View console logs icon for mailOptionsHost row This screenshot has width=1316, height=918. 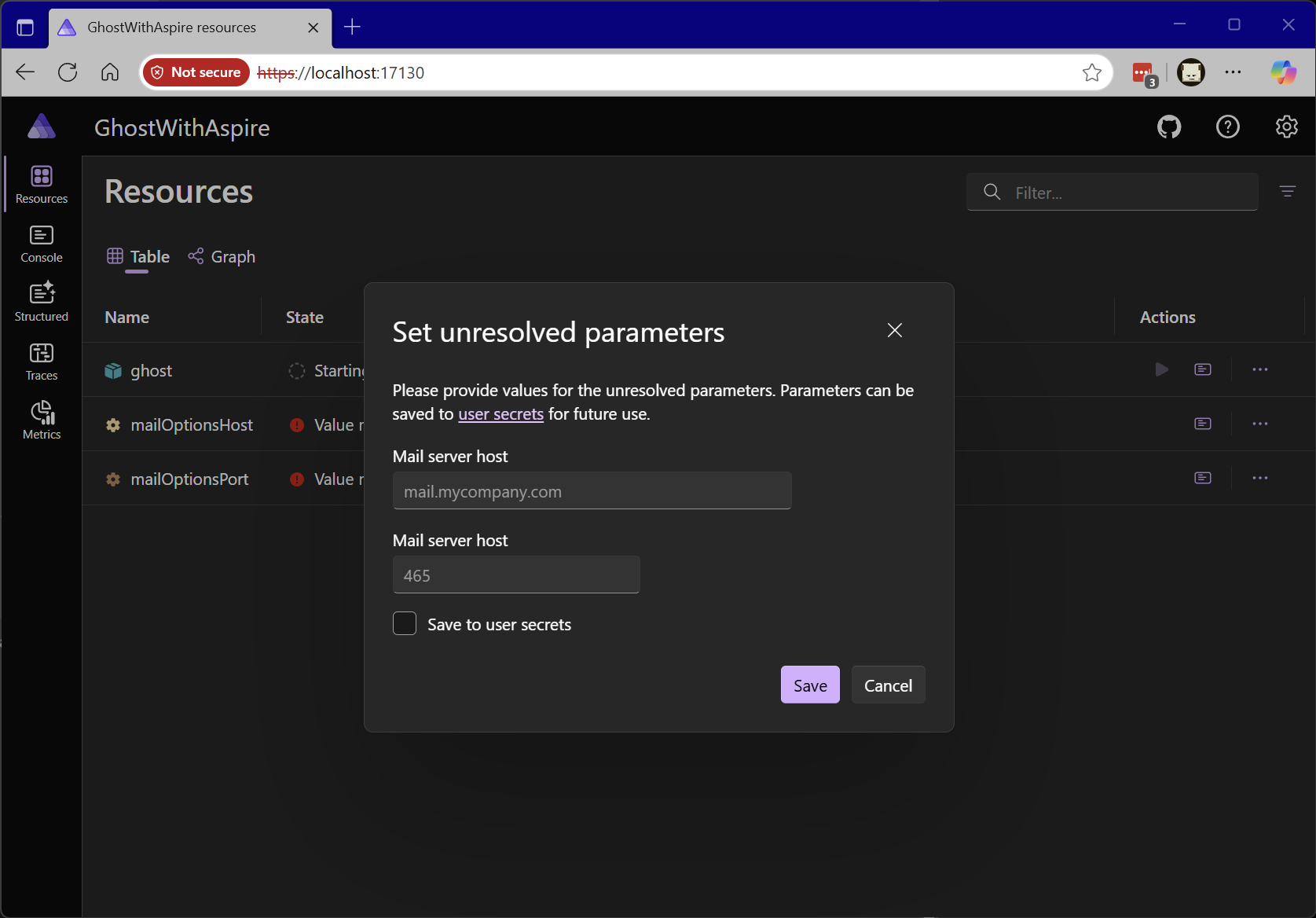[x=1202, y=424]
